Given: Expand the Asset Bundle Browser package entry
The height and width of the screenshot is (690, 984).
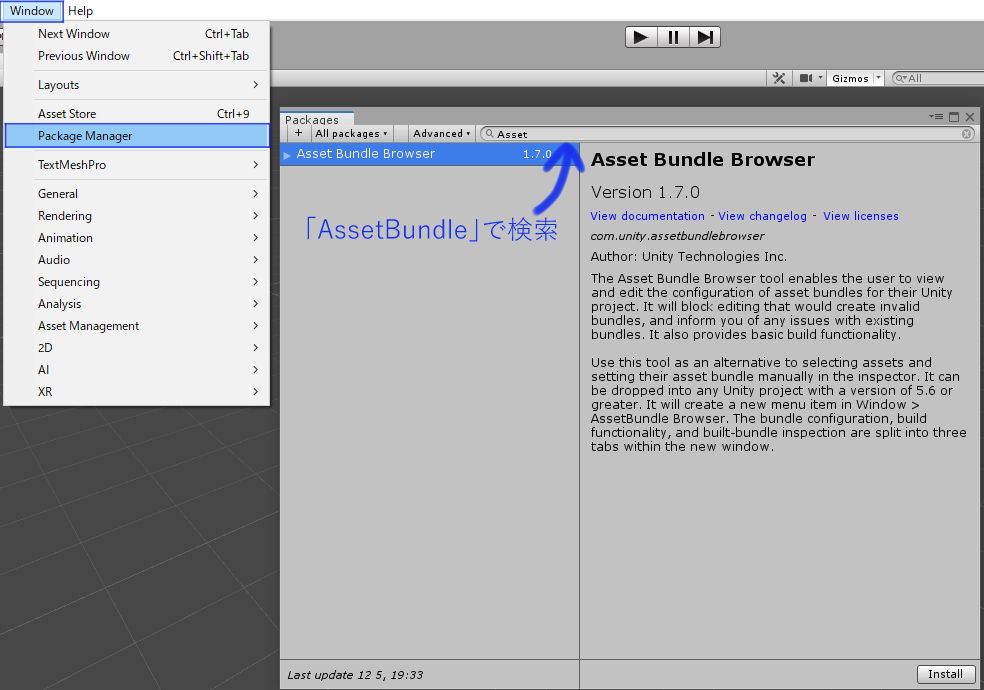Looking at the screenshot, I should 287,153.
